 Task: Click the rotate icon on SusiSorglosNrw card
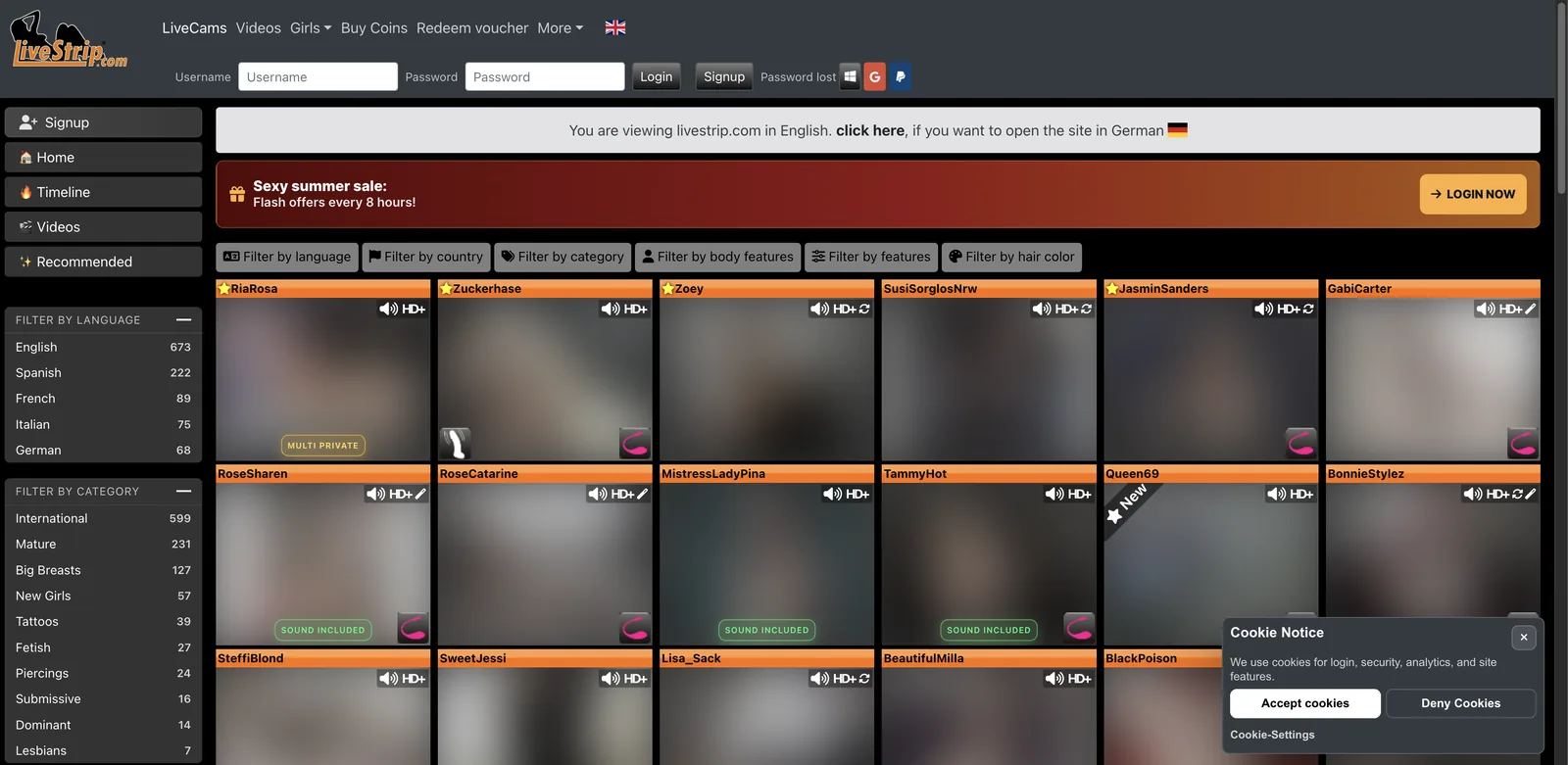click(x=1086, y=309)
